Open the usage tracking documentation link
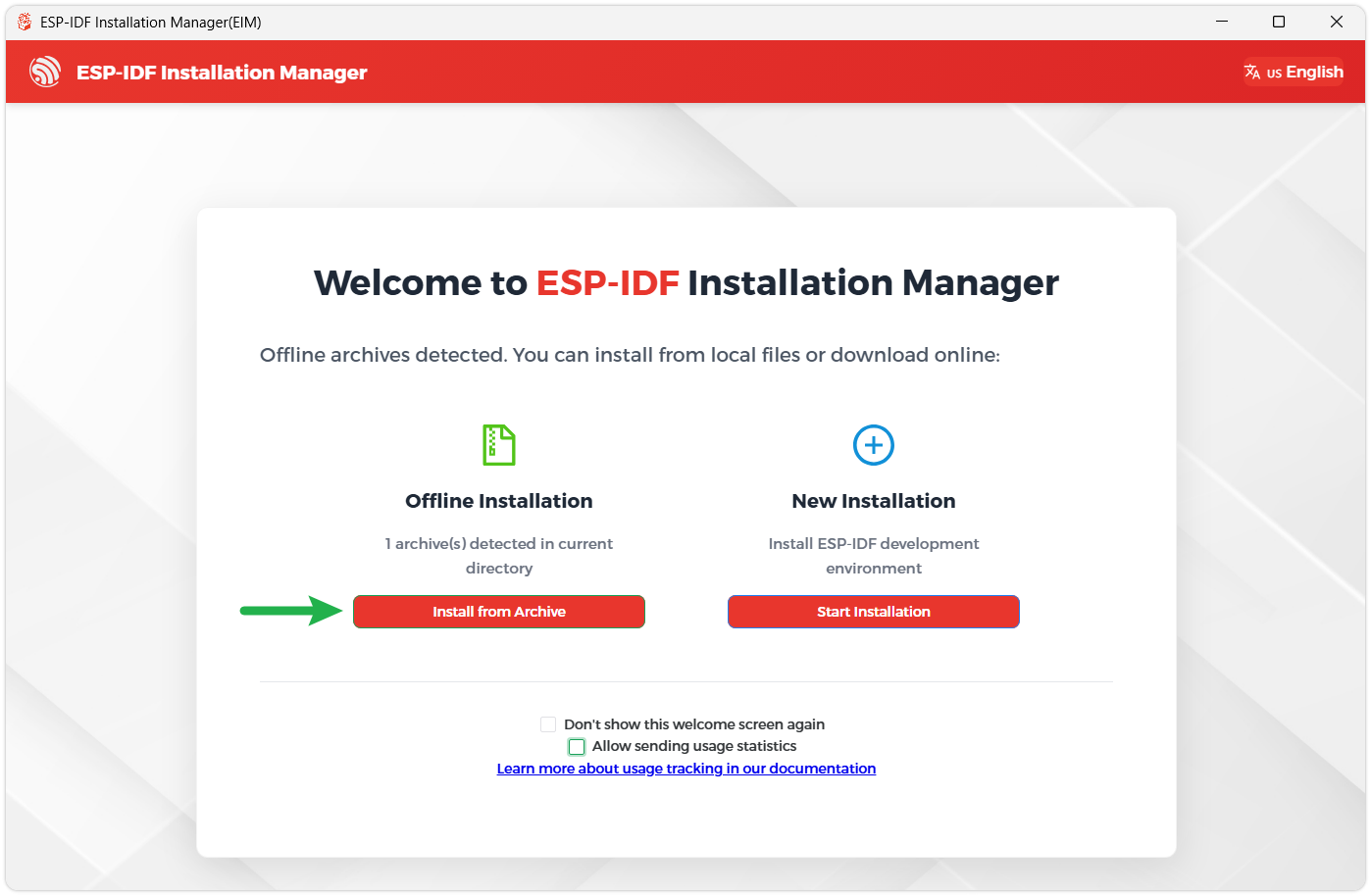This screenshot has height=896, width=1371. click(x=685, y=768)
